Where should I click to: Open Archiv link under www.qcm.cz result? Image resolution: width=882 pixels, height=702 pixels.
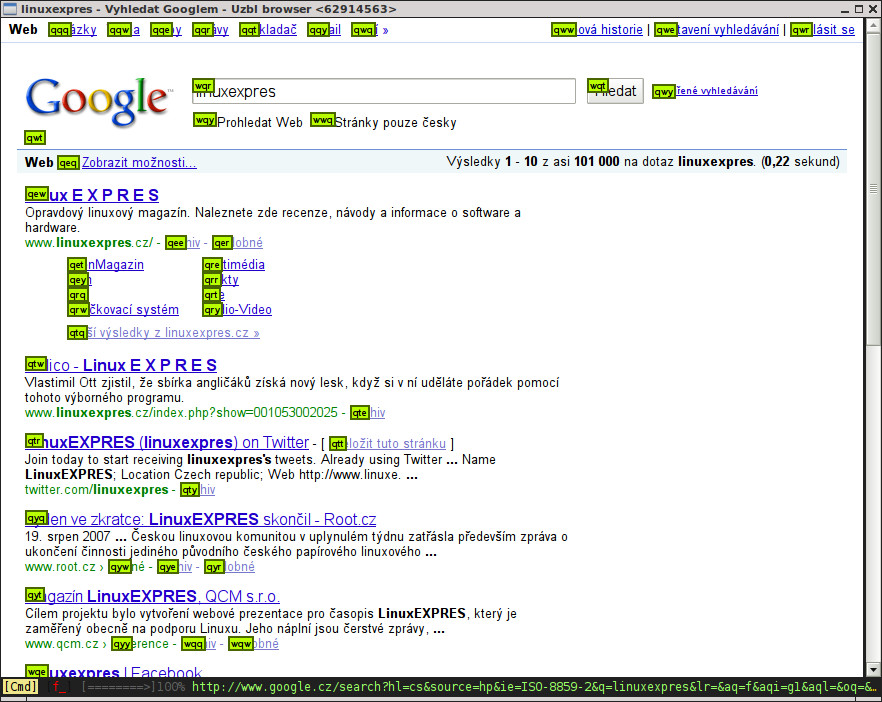tap(199, 644)
